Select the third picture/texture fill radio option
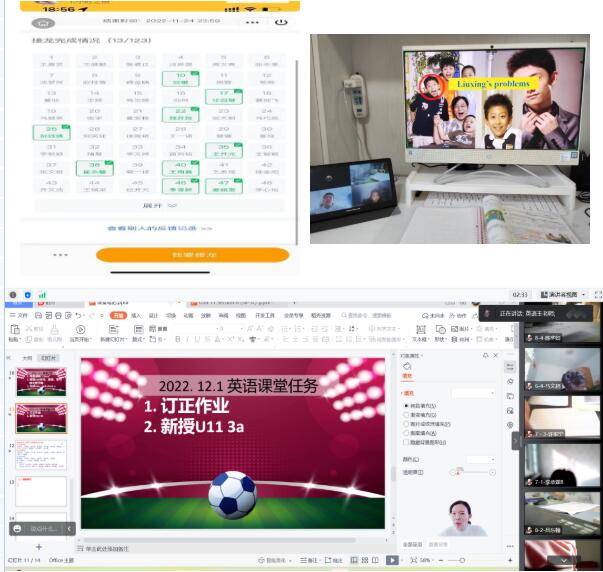This screenshot has width=603, height=572. point(406,424)
